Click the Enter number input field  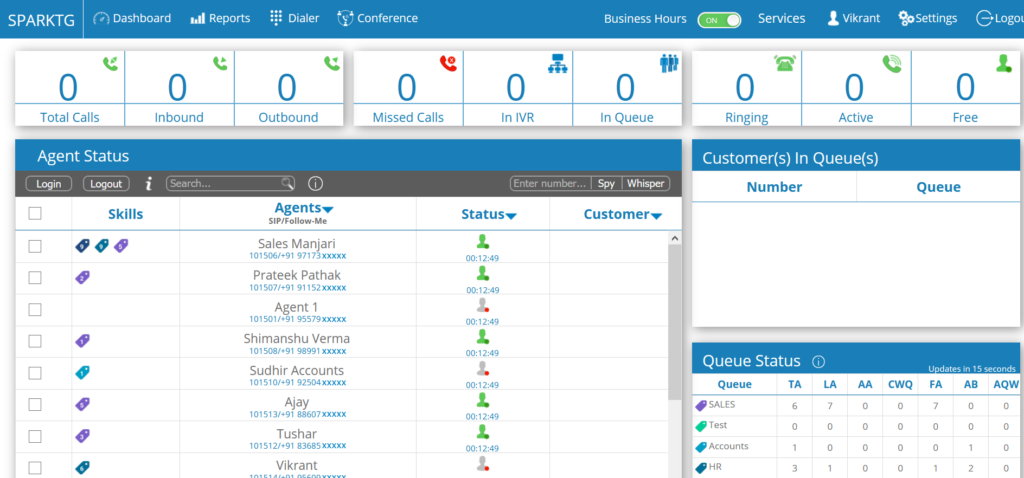[x=551, y=183]
